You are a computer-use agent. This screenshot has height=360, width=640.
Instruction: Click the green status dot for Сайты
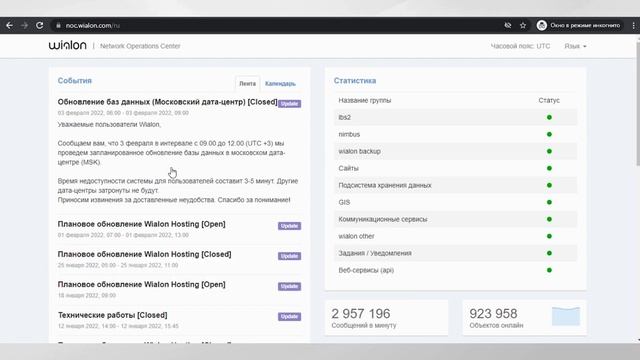[x=549, y=168]
